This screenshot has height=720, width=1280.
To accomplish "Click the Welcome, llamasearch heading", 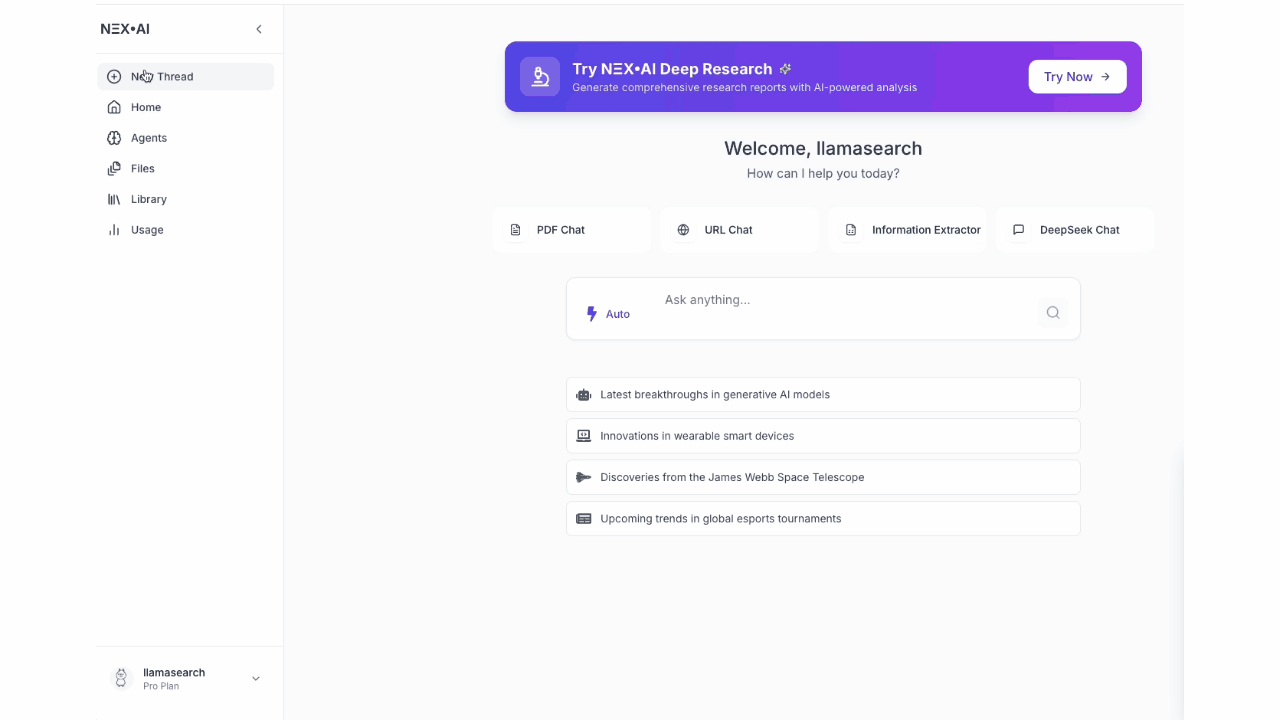I will point(823,148).
